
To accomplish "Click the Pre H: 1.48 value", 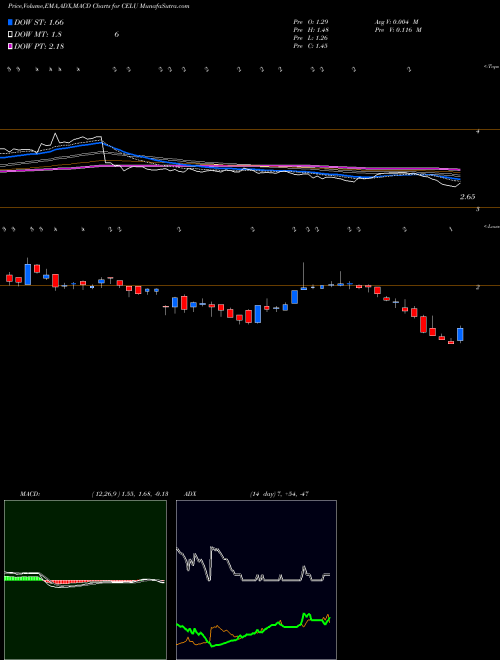I will coord(311,30).
